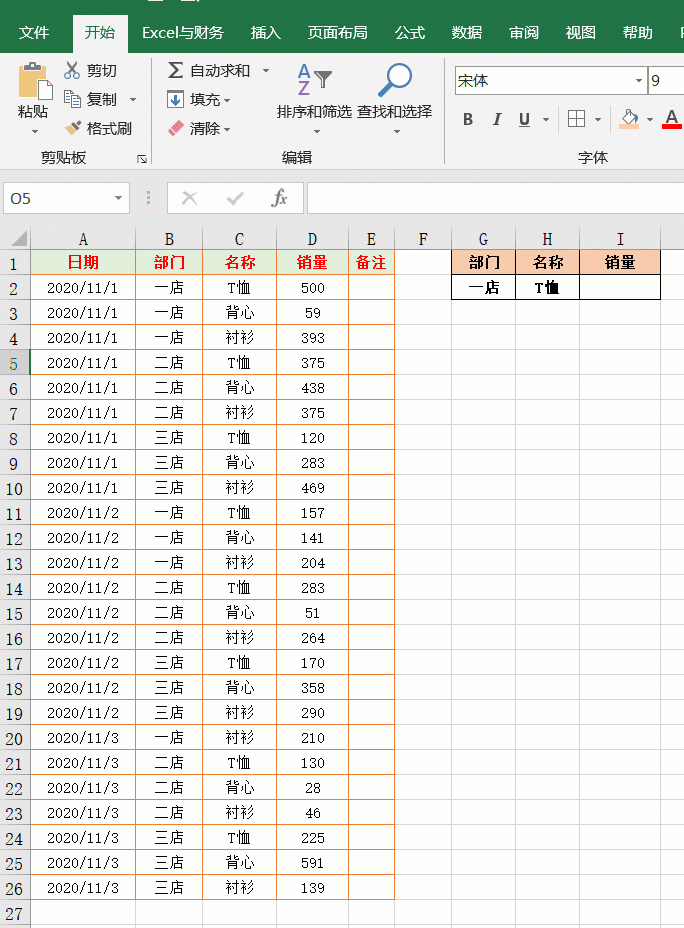Click the 日期 header cell A1
This screenshot has height=928, width=684.
tap(83, 262)
